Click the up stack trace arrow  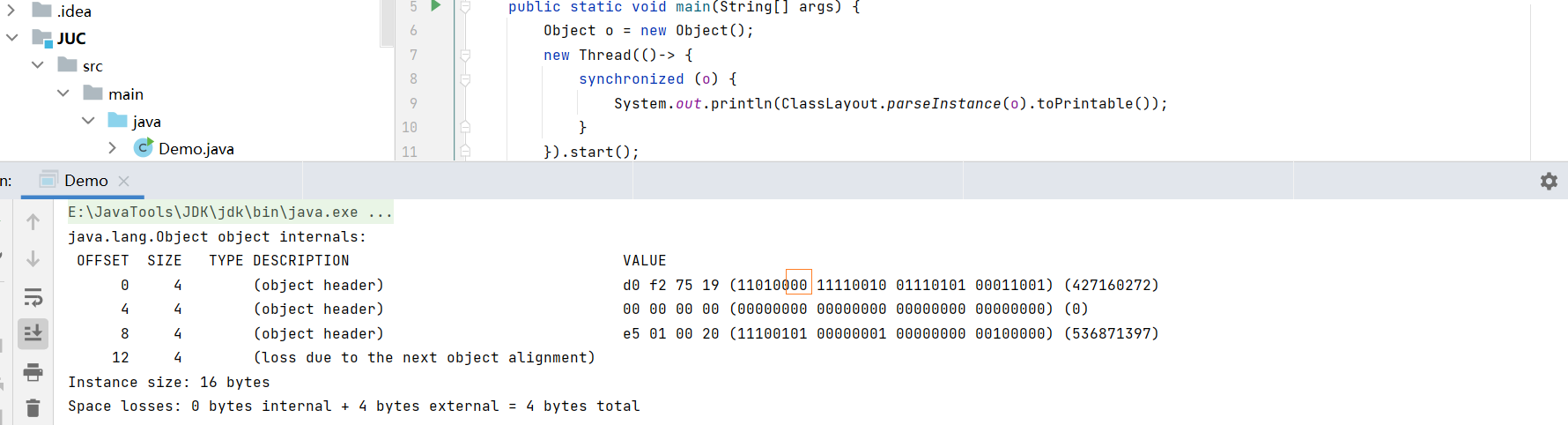[33, 222]
